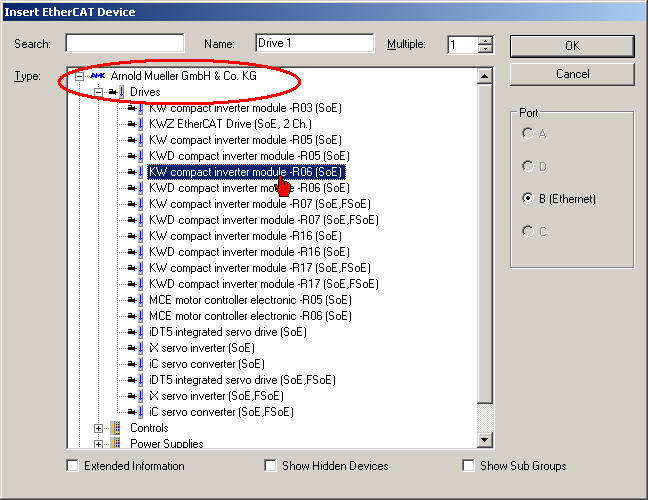The width and height of the screenshot is (648, 500).
Task: Collapse the Arnold Mueller GmbH & Co. KG node
Action: (80, 76)
